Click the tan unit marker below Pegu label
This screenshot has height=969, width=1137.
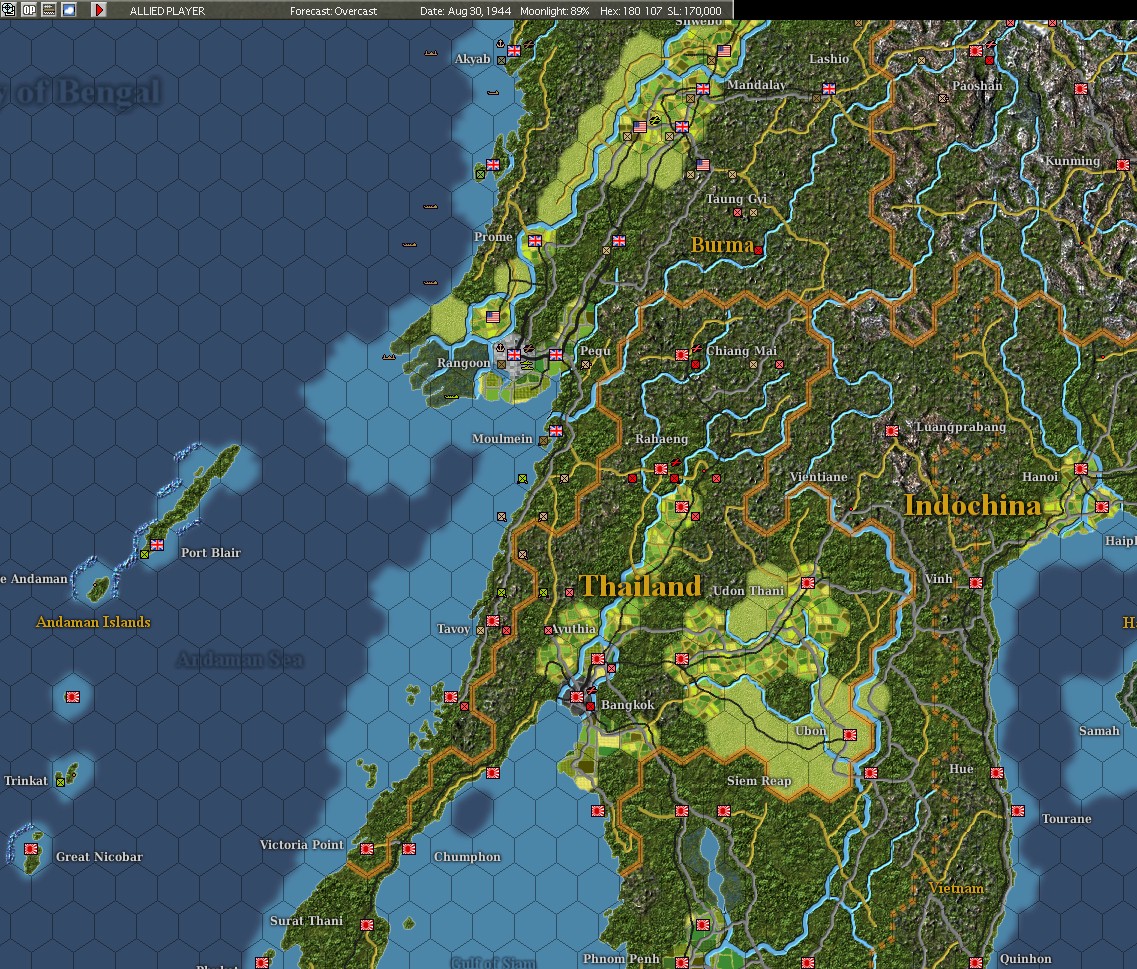click(x=586, y=365)
